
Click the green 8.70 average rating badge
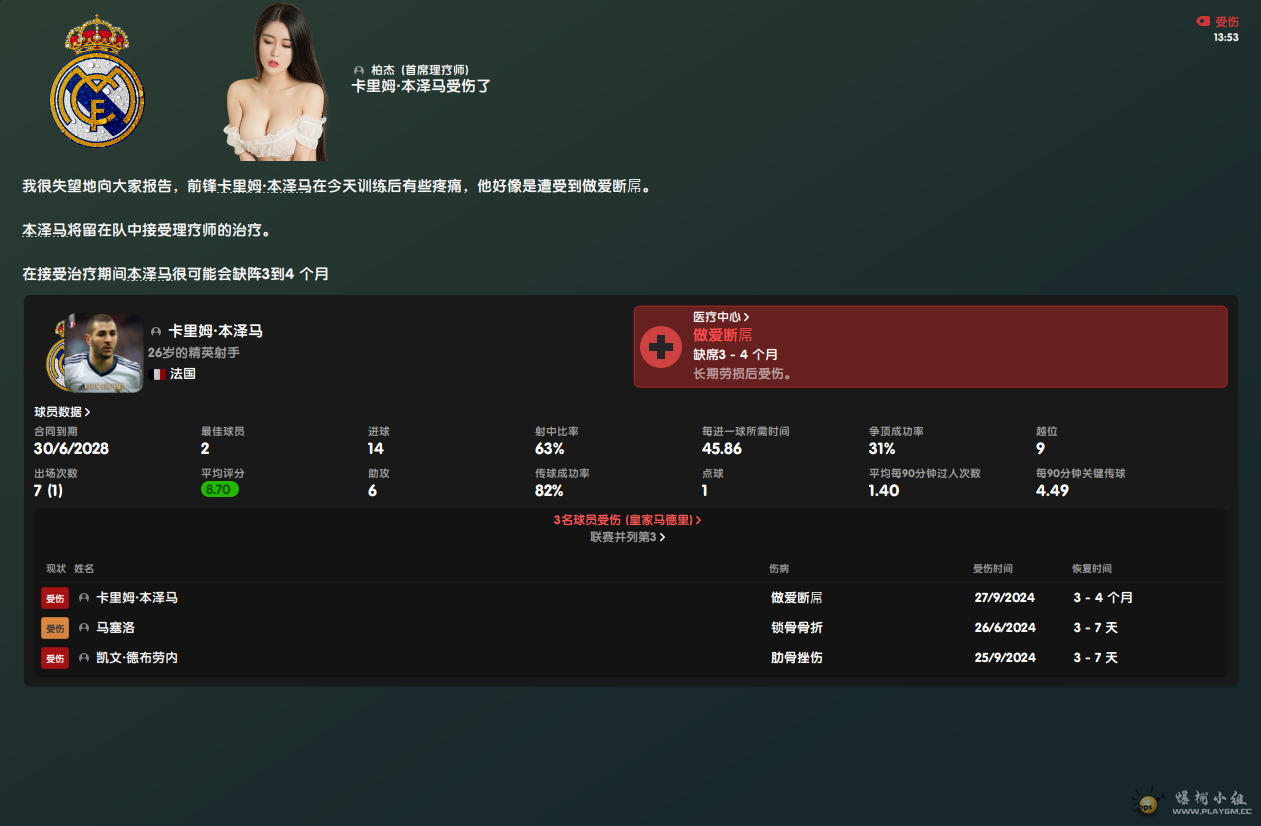pos(220,490)
